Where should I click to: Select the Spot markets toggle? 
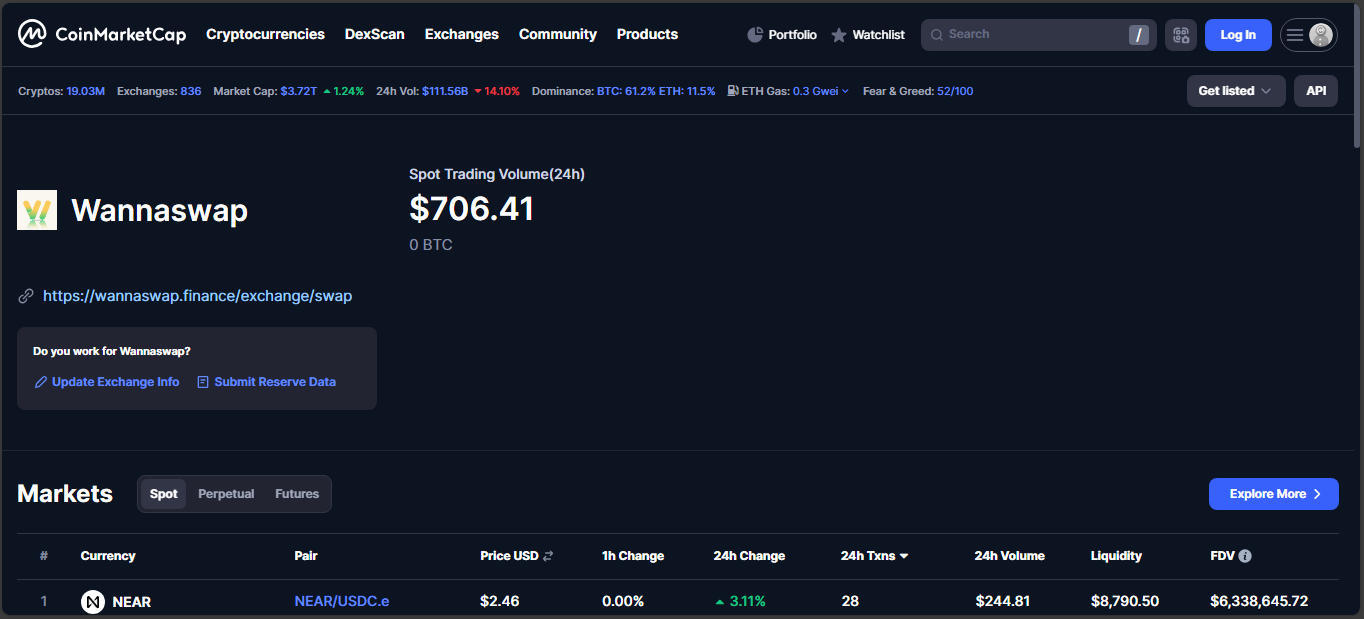pyautogui.click(x=163, y=494)
